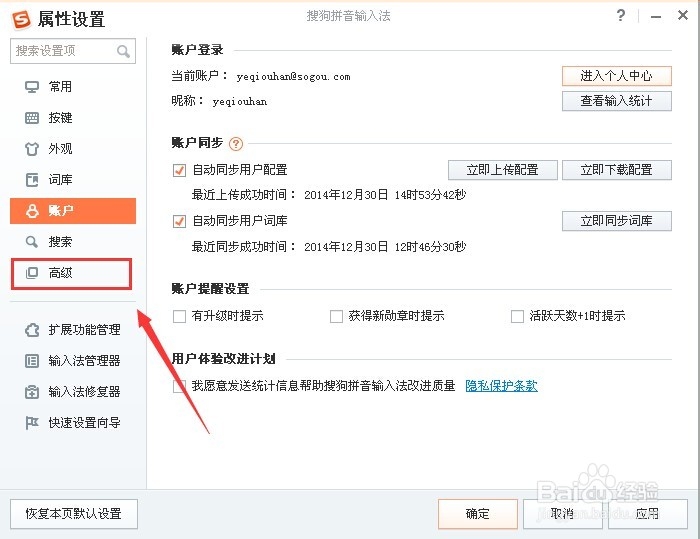
Task: Open the 外观 (Appearance) settings section
Action: [60, 149]
